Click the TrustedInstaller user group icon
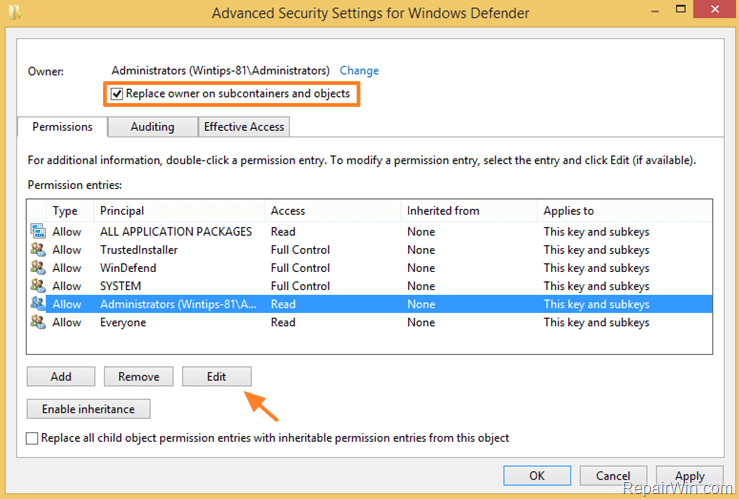Image resolution: width=739 pixels, height=499 pixels. [38, 249]
